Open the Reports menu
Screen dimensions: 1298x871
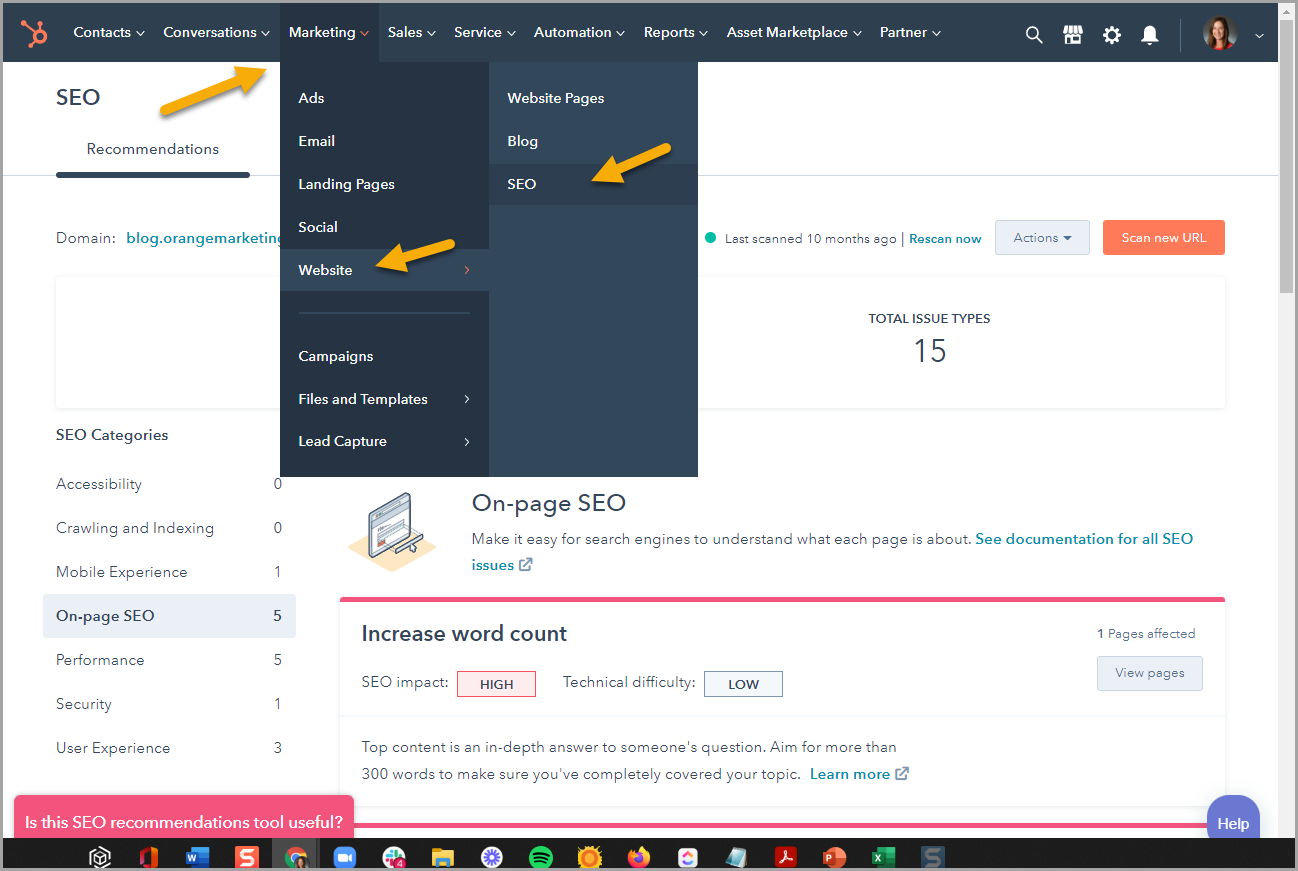(x=676, y=32)
